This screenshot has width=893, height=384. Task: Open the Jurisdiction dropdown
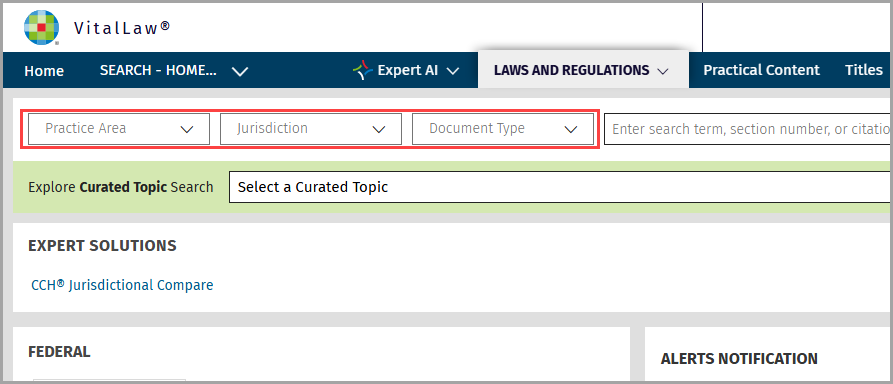[x=311, y=129]
